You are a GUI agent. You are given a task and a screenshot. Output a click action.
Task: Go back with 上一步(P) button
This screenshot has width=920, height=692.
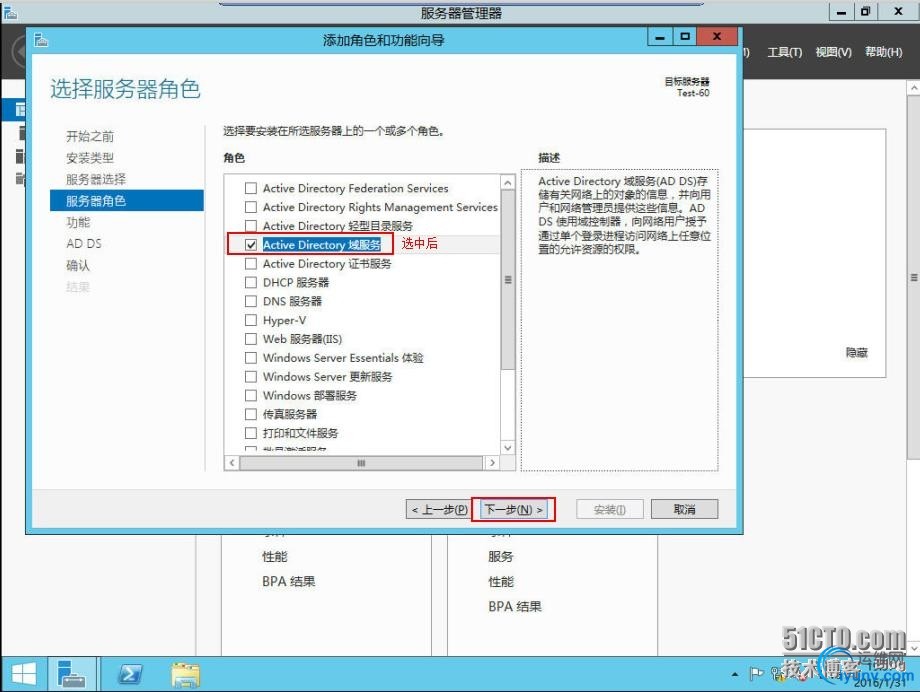click(x=438, y=509)
